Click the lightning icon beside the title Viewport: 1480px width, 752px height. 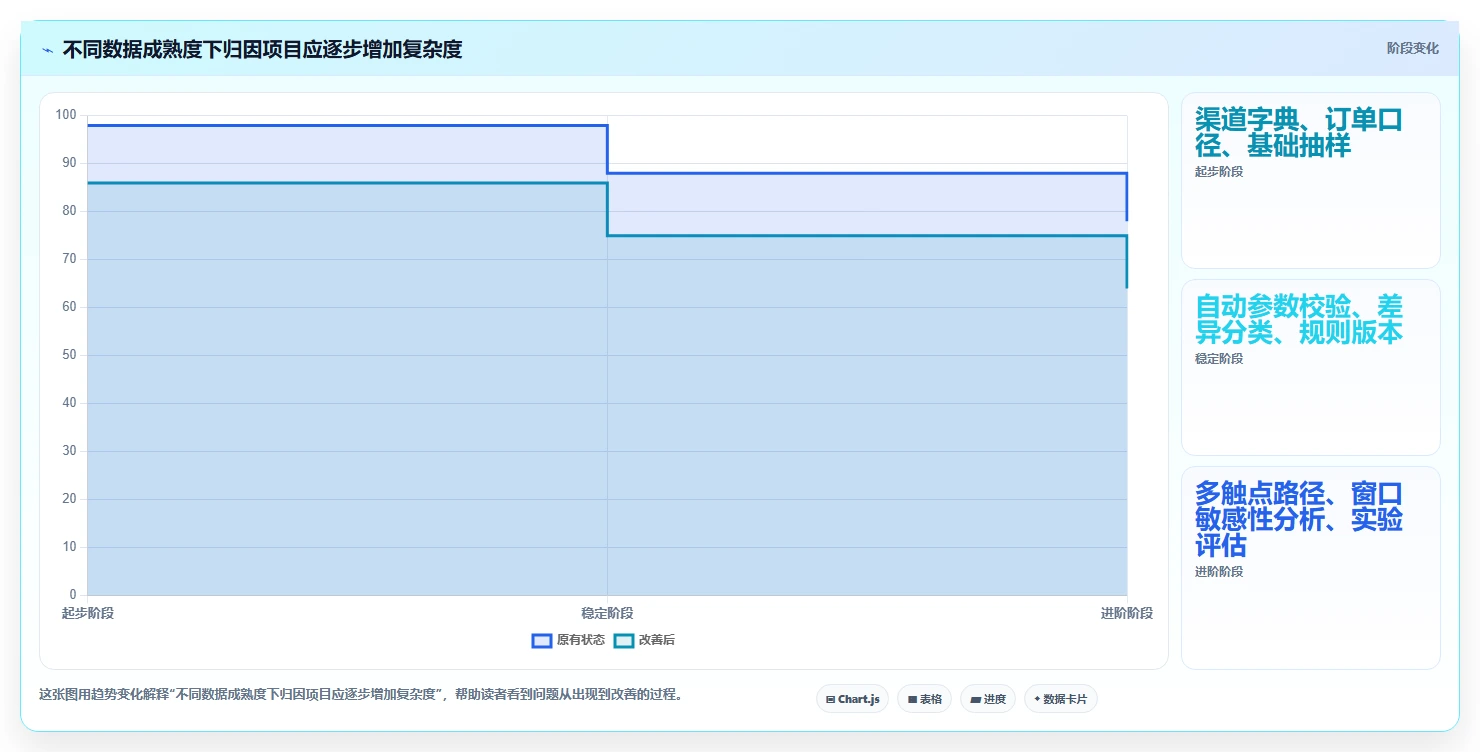(x=48, y=50)
